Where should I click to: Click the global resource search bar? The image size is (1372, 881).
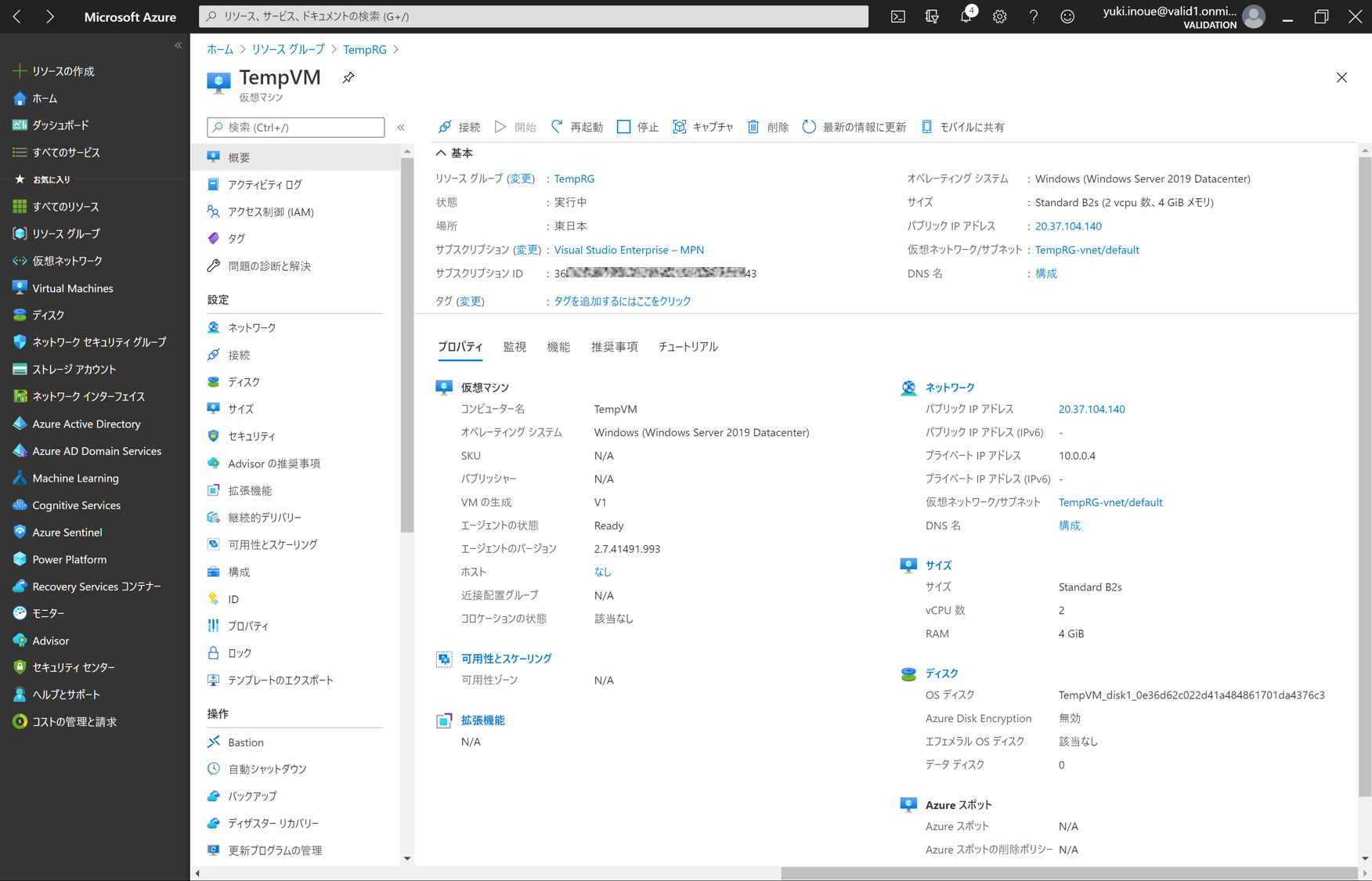[x=533, y=16]
